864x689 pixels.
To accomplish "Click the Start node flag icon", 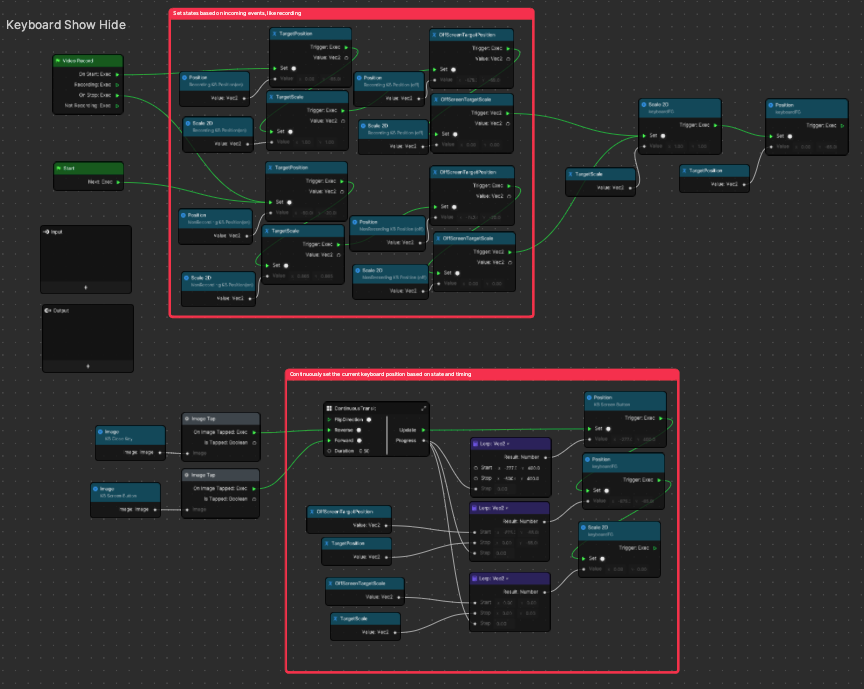I will [x=59, y=168].
